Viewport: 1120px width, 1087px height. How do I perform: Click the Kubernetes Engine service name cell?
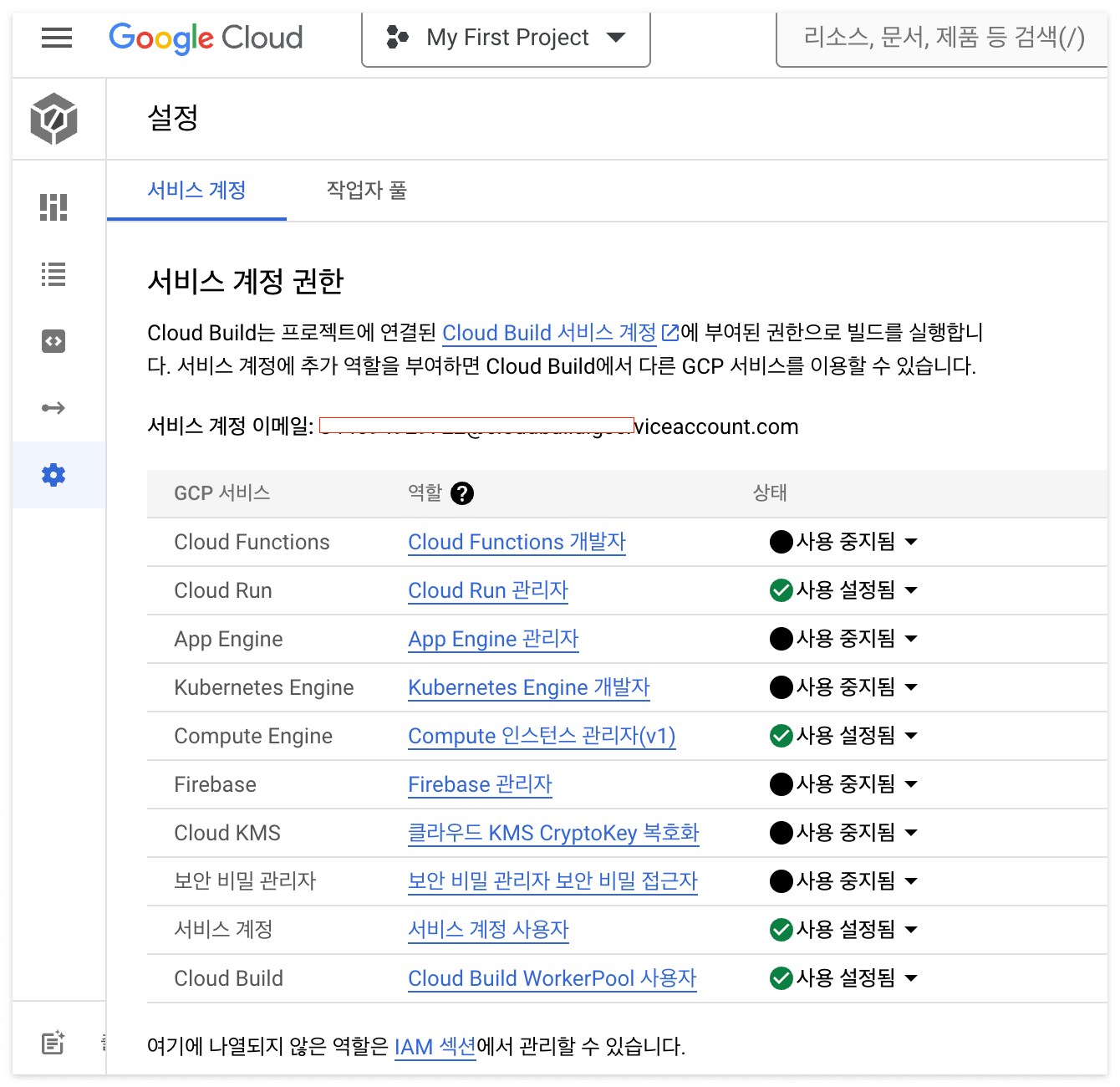pos(264,687)
